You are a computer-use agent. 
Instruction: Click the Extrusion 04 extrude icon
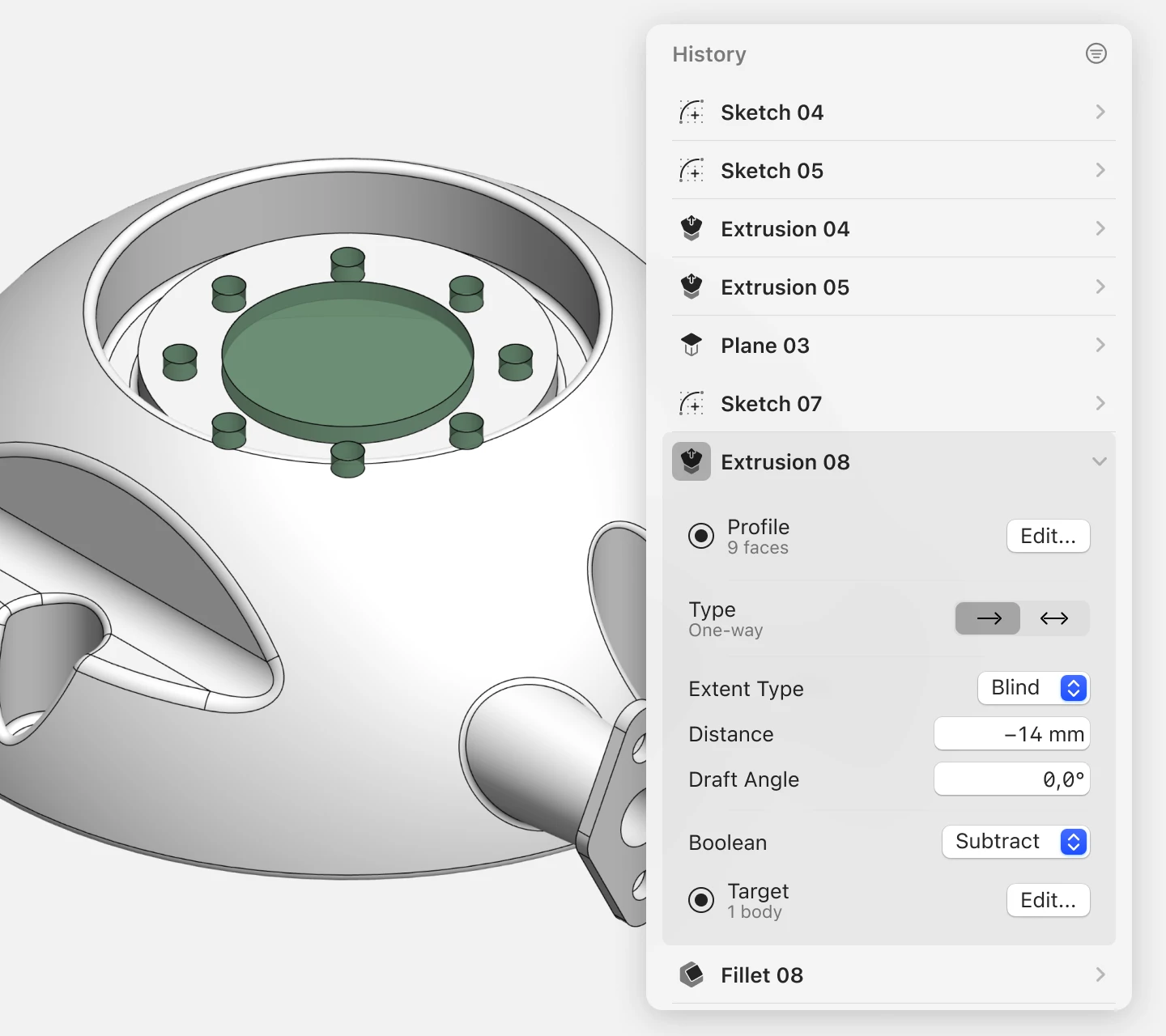click(x=692, y=228)
